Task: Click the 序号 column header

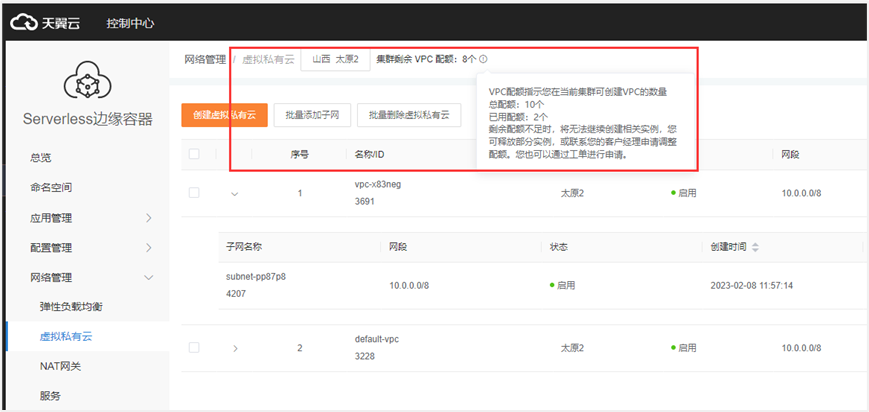Action: pos(300,154)
